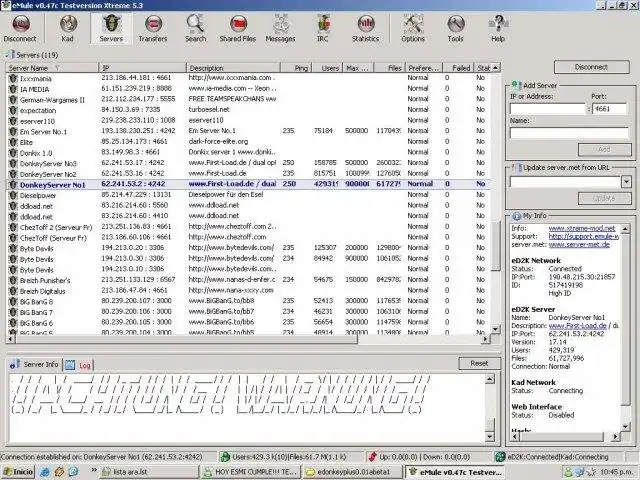Click the IP or Address input field

(548, 109)
